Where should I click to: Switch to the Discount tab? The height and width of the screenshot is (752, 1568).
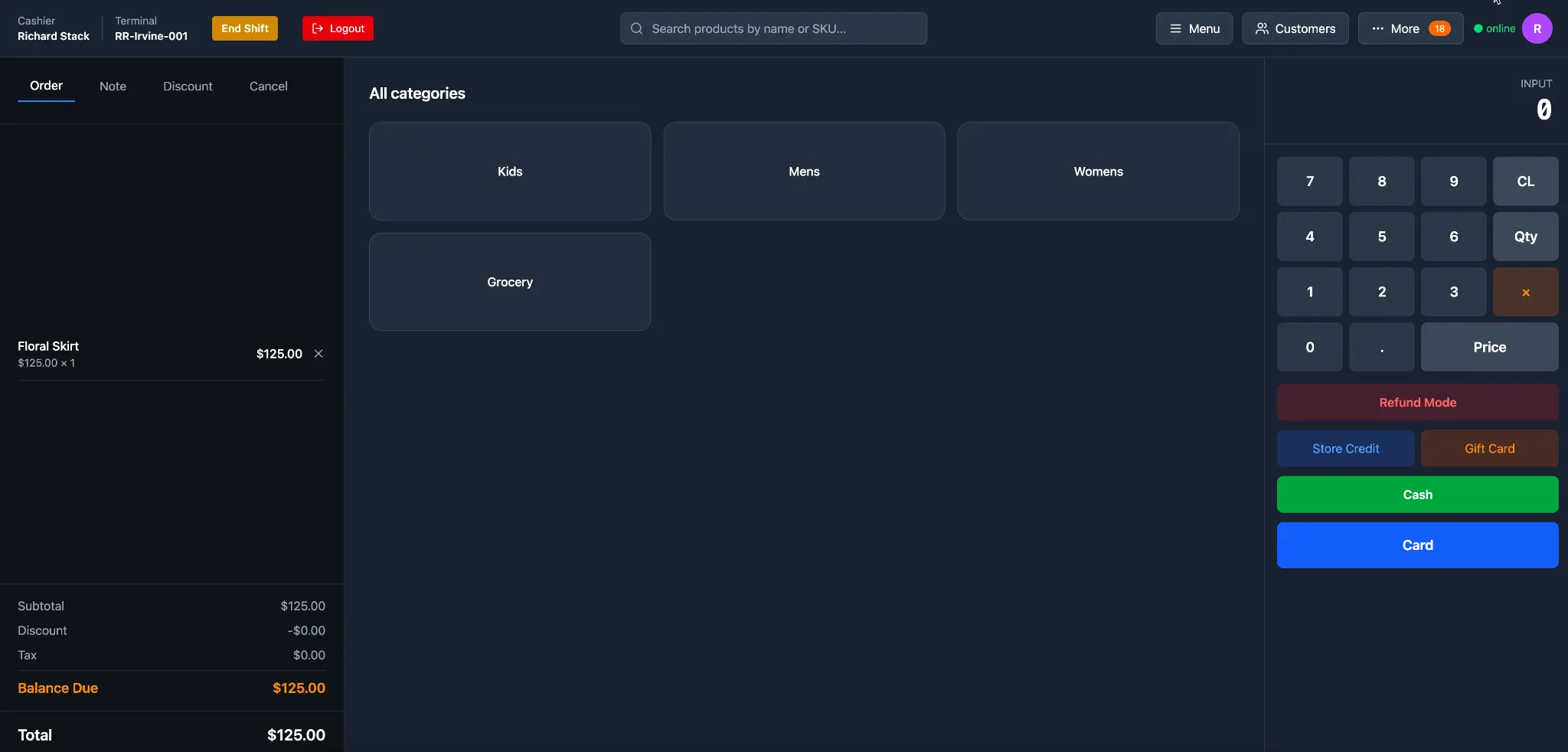point(188,87)
